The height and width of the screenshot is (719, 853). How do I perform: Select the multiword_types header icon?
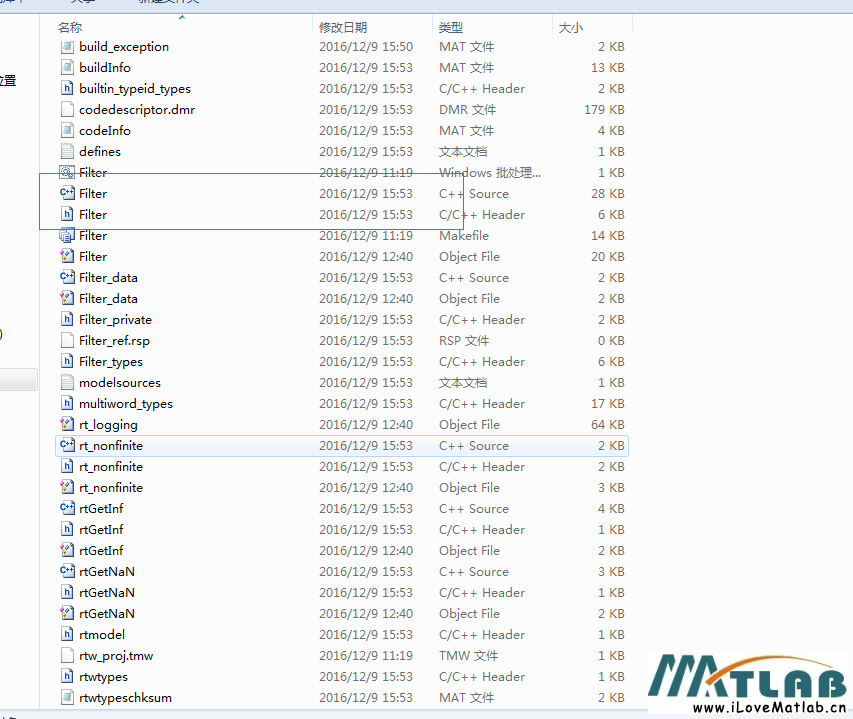pyautogui.click(x=67, y=404)
